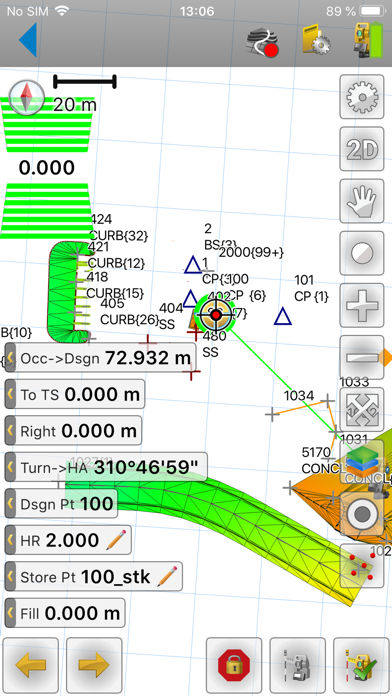Edit the HR 2.000 pencil icon
392x696 pixels.
(116, 540)
